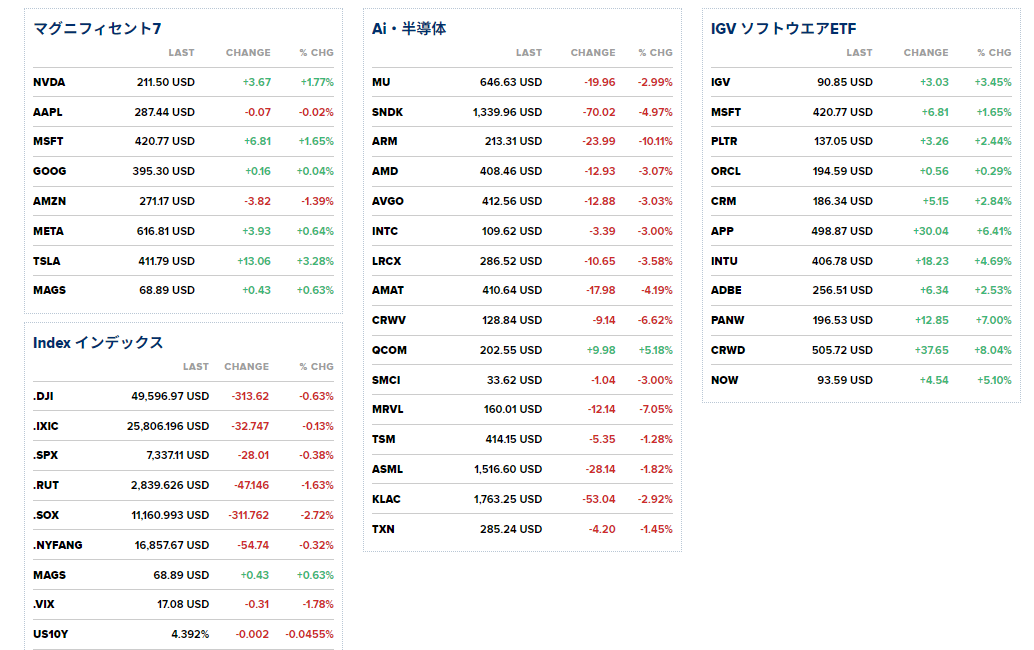1034x650 pixels.
Task: Select the AMAT ticker symbol
Action: tap(388, 290)
